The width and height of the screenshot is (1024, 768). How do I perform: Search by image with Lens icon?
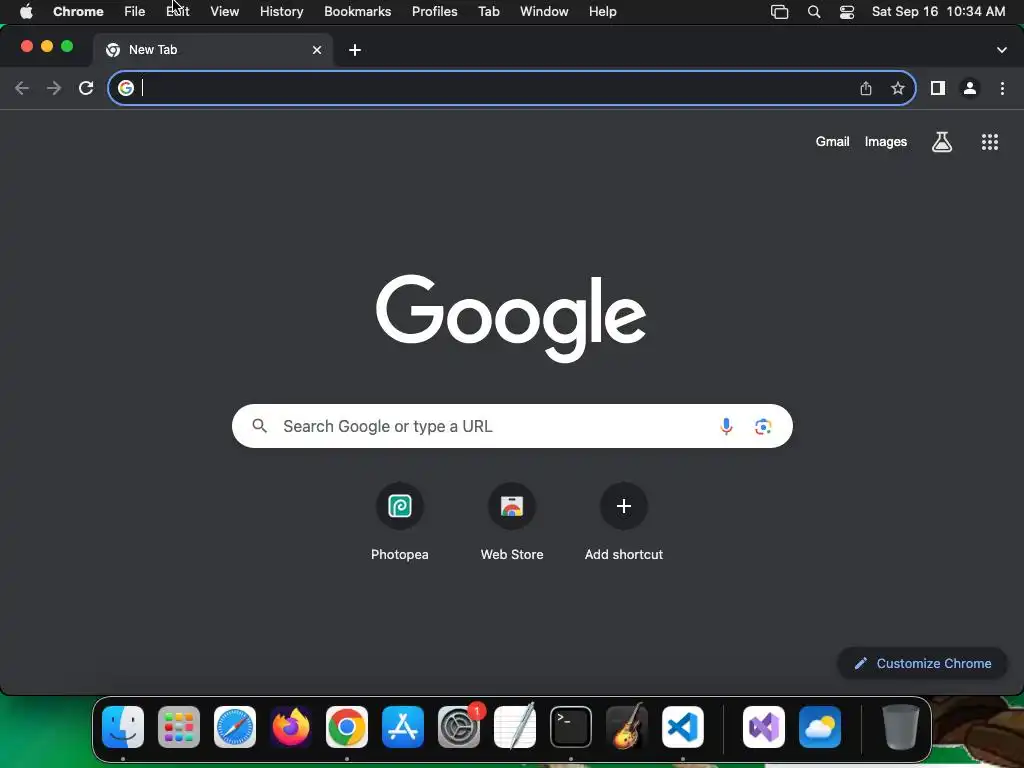(763, 426)
